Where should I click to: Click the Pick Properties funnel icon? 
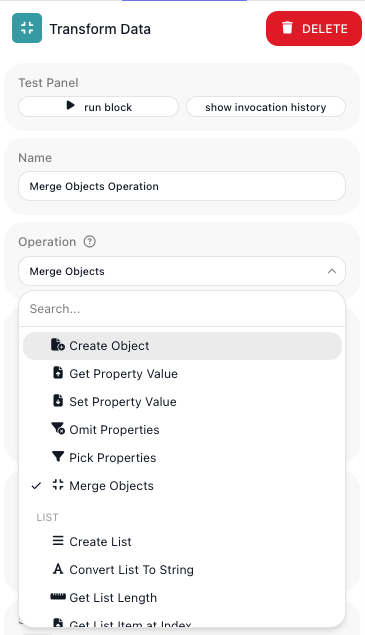[58, 457]
